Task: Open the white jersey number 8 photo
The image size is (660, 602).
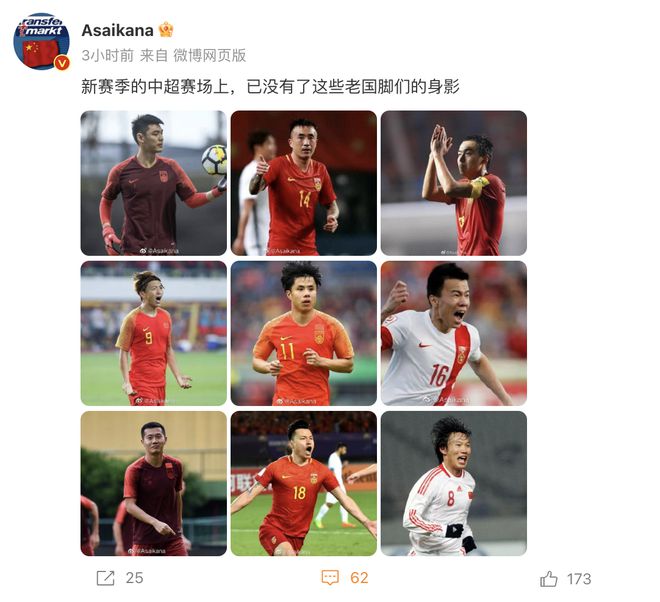Action: (454, 484)
